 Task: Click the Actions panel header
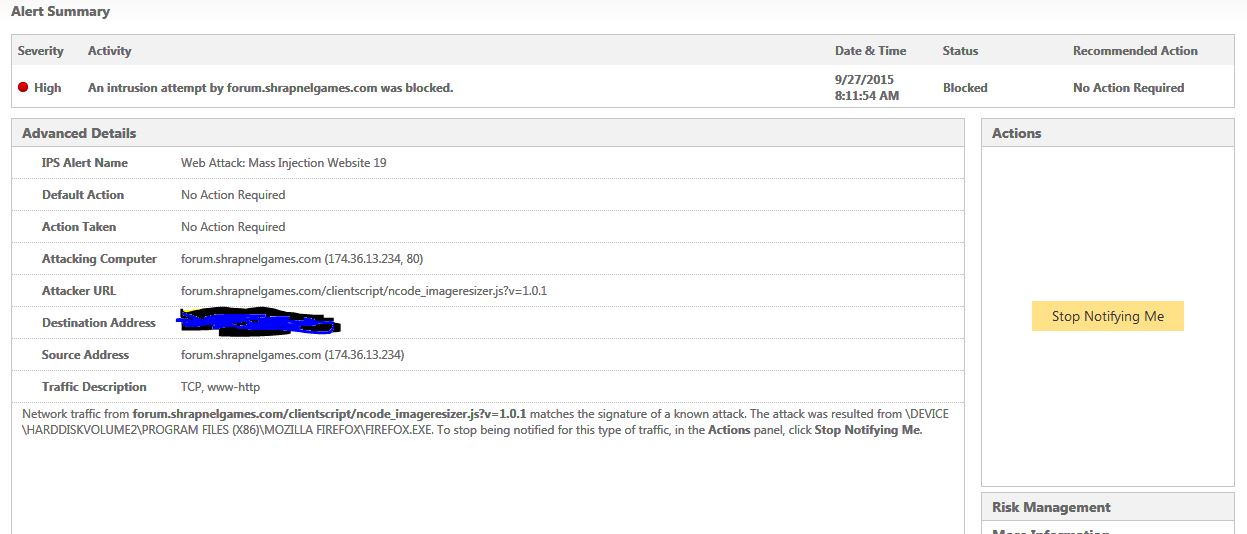(1016, 133)
